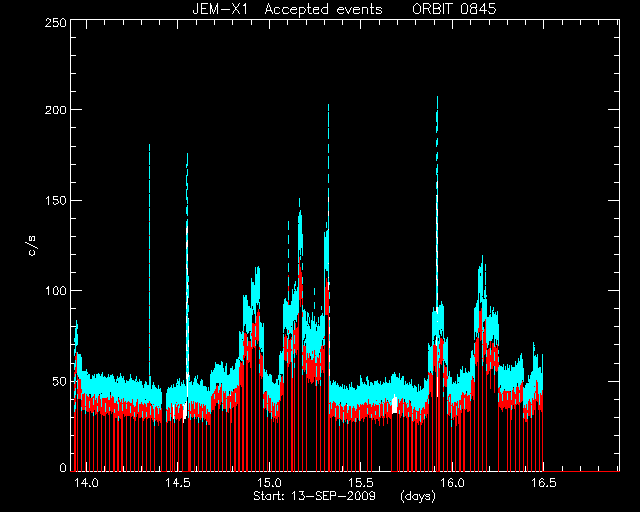Click the 16.5 x-axis tick label
Screen dimensions: 640x512
[x=544, y=483]
